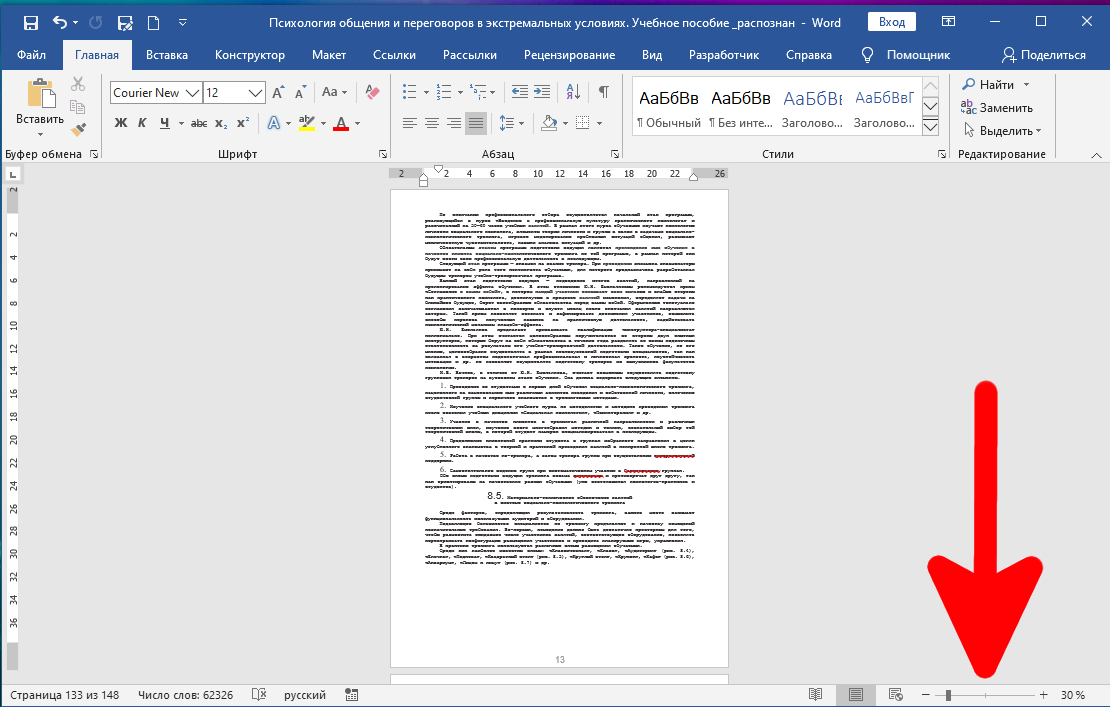Switch to the Вставка tab

(167, 54)
